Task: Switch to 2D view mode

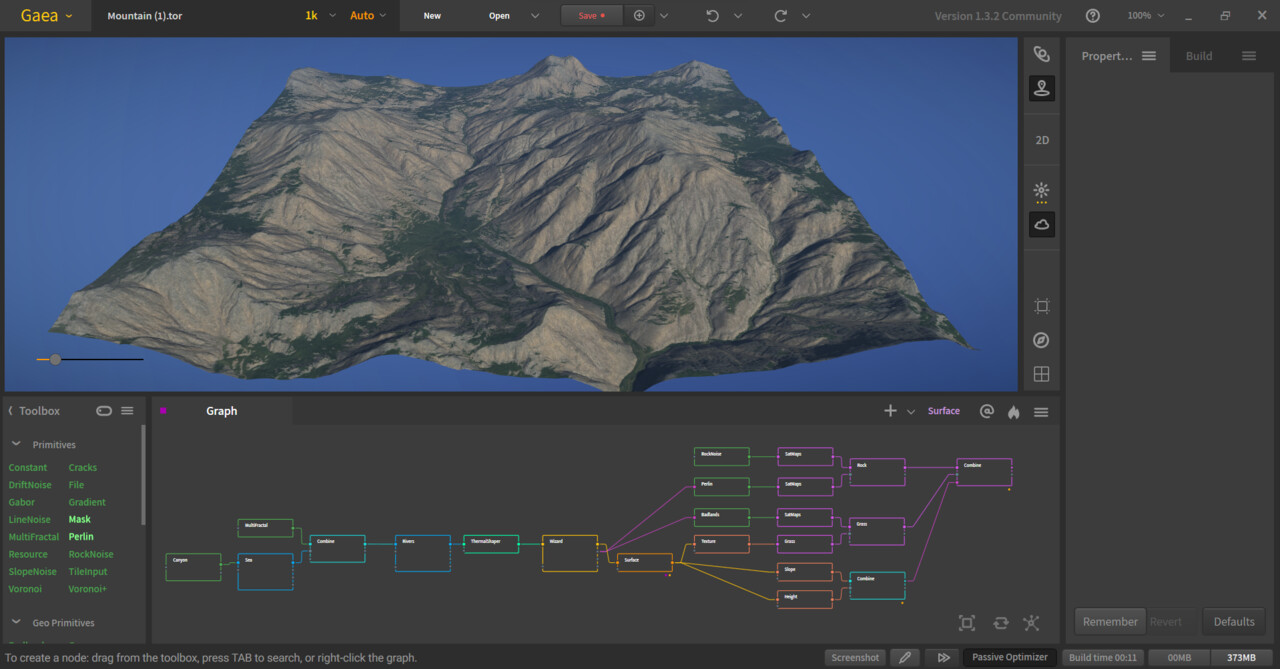Action: (1041, 140)
